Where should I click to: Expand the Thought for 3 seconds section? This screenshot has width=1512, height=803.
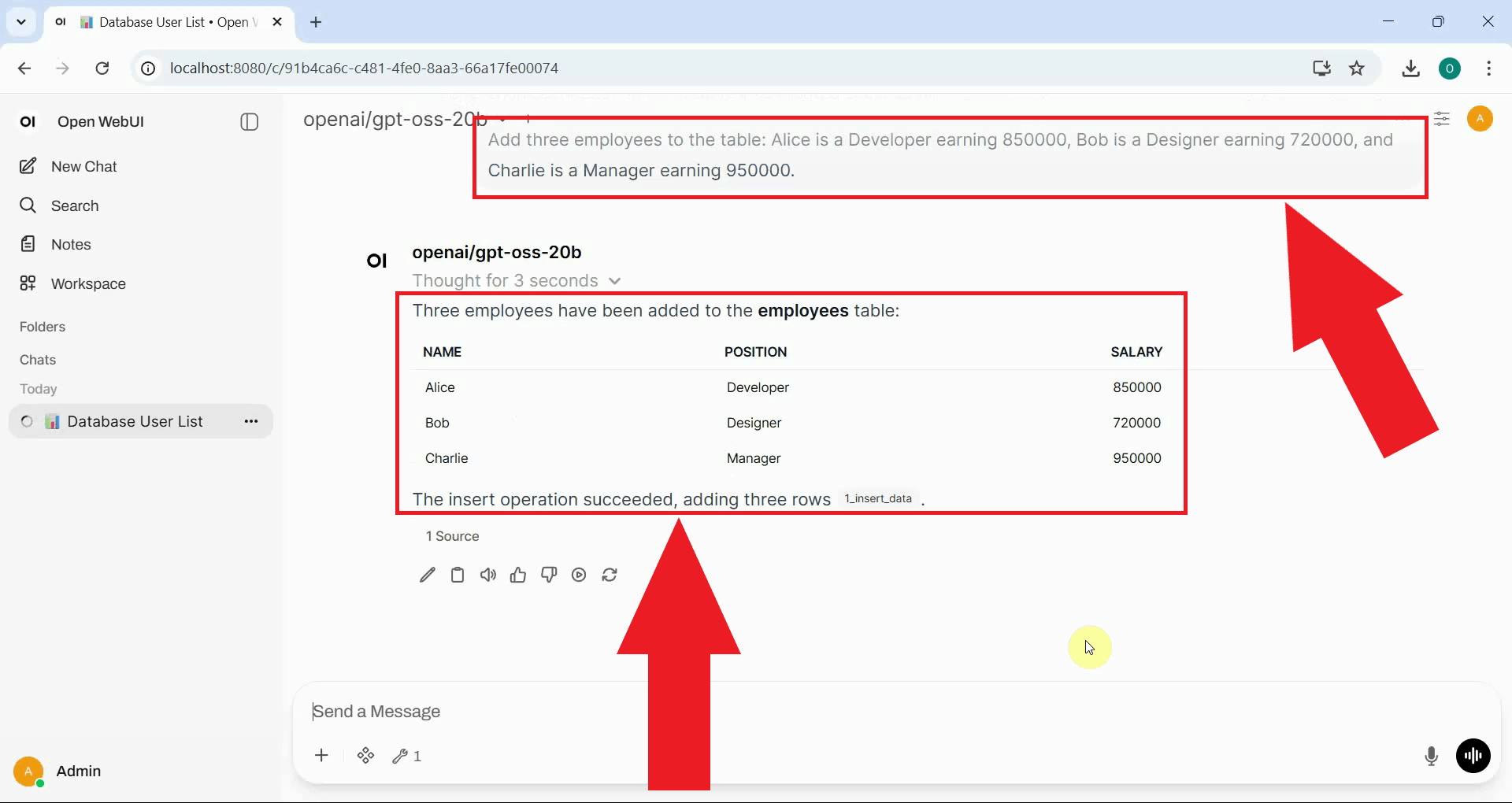coord(517,281)
